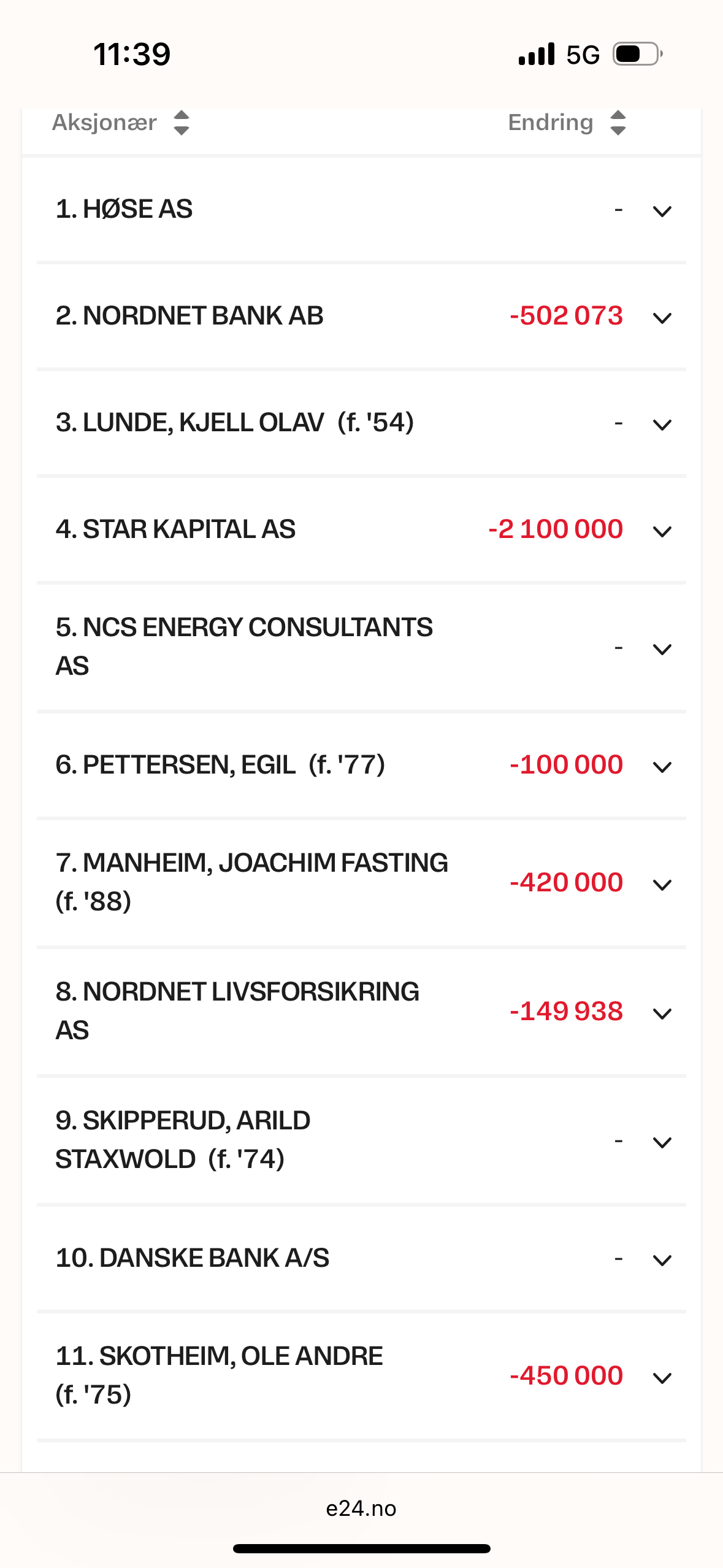Tap the Endring column header
The width and height of the screenshot is (723, 1568).
[550, 123]
